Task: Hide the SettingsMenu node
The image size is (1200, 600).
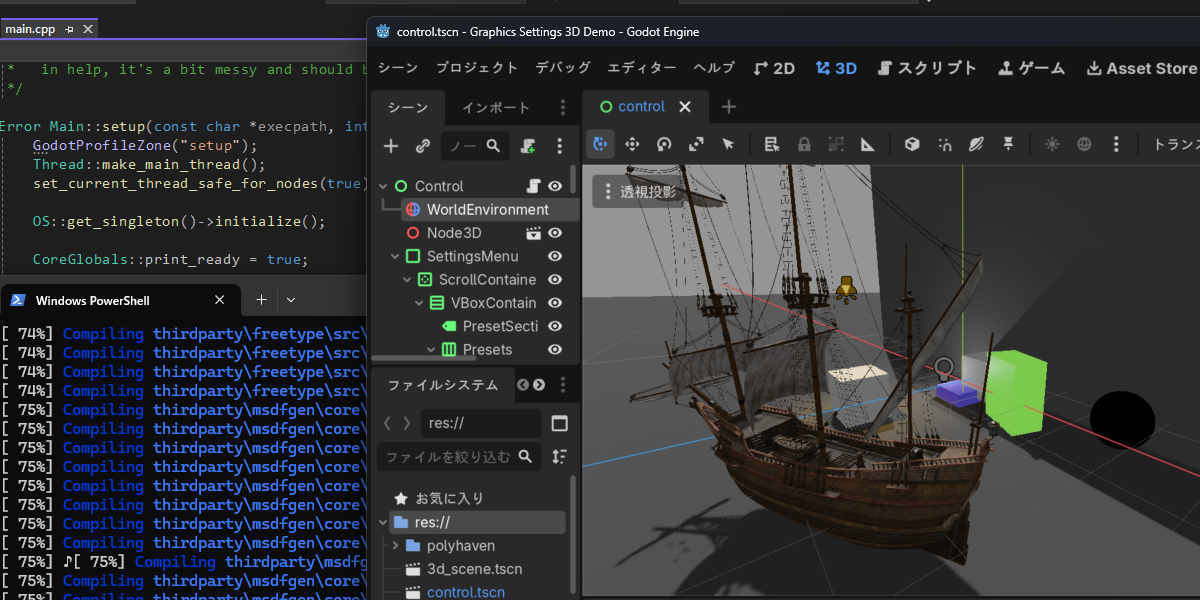Action: pyautogui.click(x=555, y=256)
